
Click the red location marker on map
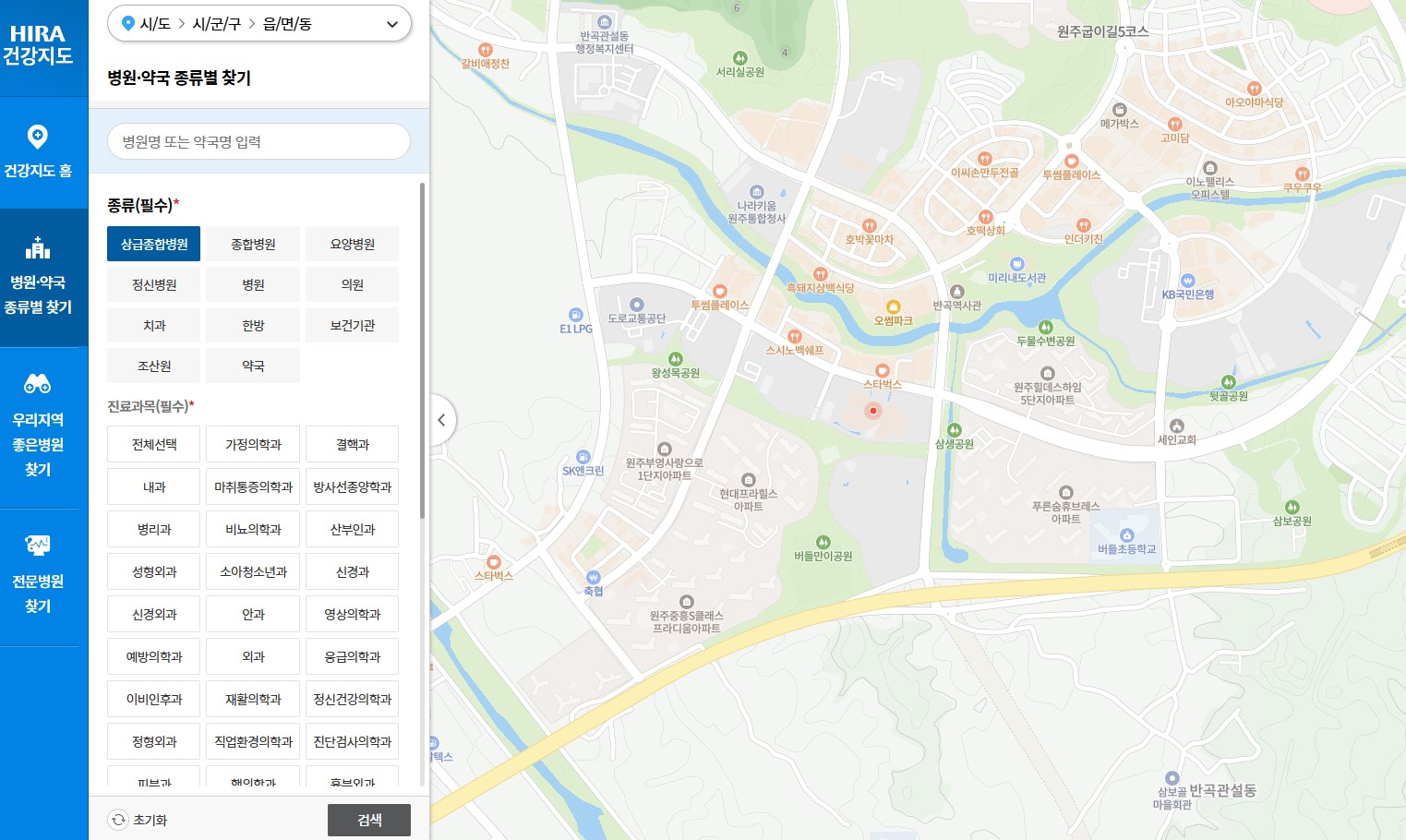point(872,411)
